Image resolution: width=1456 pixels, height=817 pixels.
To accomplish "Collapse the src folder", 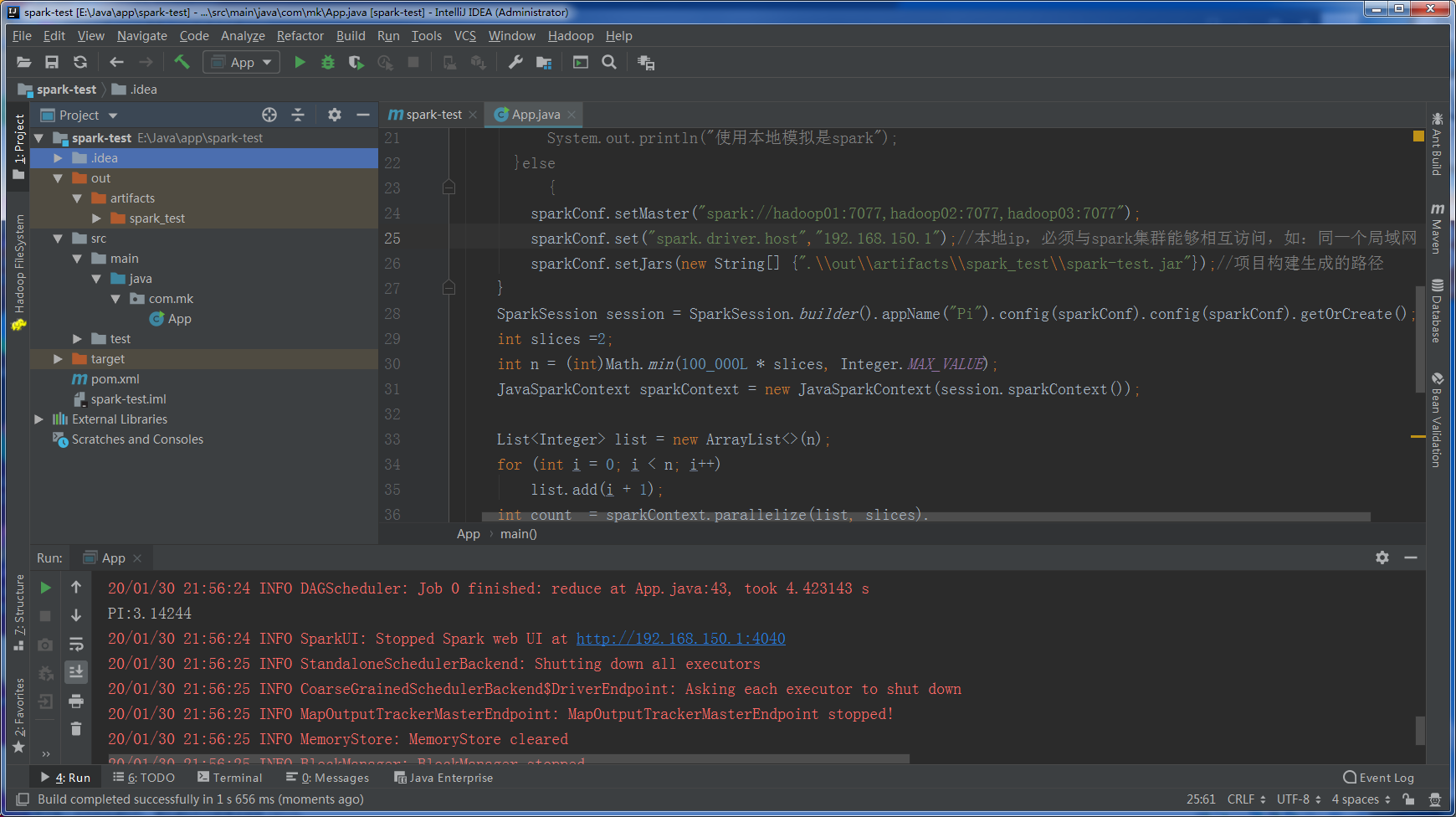I will (x=58, y=239).
